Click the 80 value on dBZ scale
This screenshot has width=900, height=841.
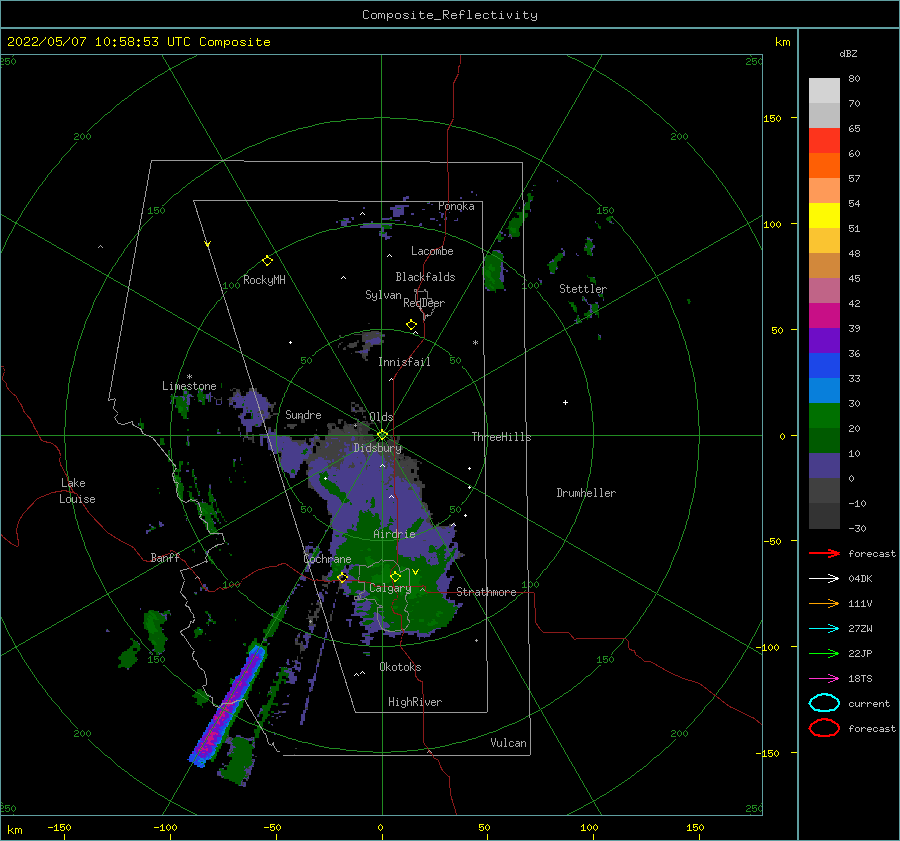click(x=854, y=79)
